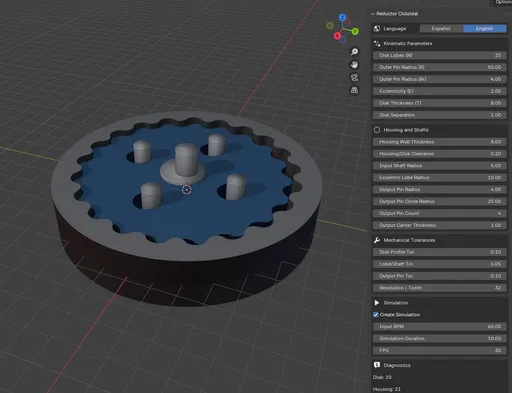
Task: Click the blue Z axis gizmo ball
Action: coord(342,17)
